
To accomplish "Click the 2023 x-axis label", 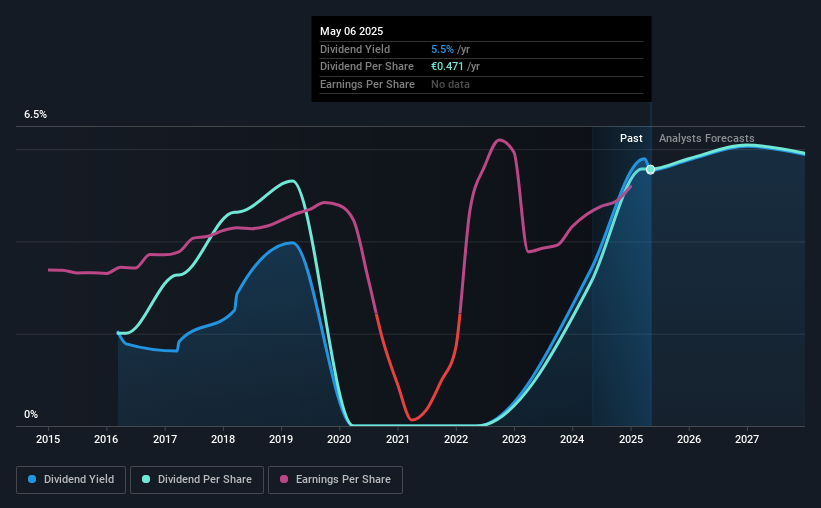I will [514, 439].
